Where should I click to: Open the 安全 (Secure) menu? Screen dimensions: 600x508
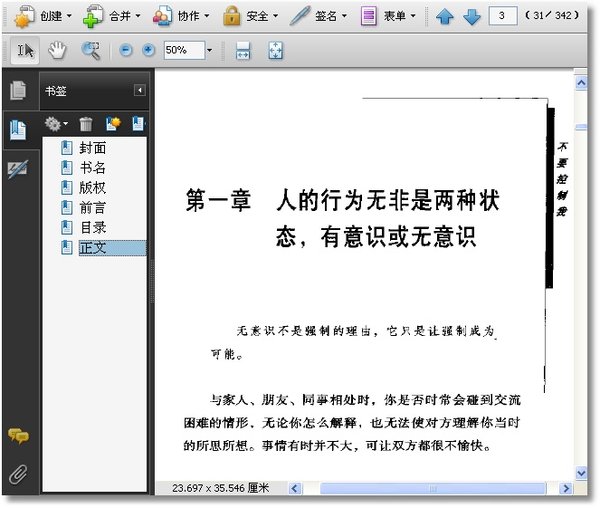250,16
